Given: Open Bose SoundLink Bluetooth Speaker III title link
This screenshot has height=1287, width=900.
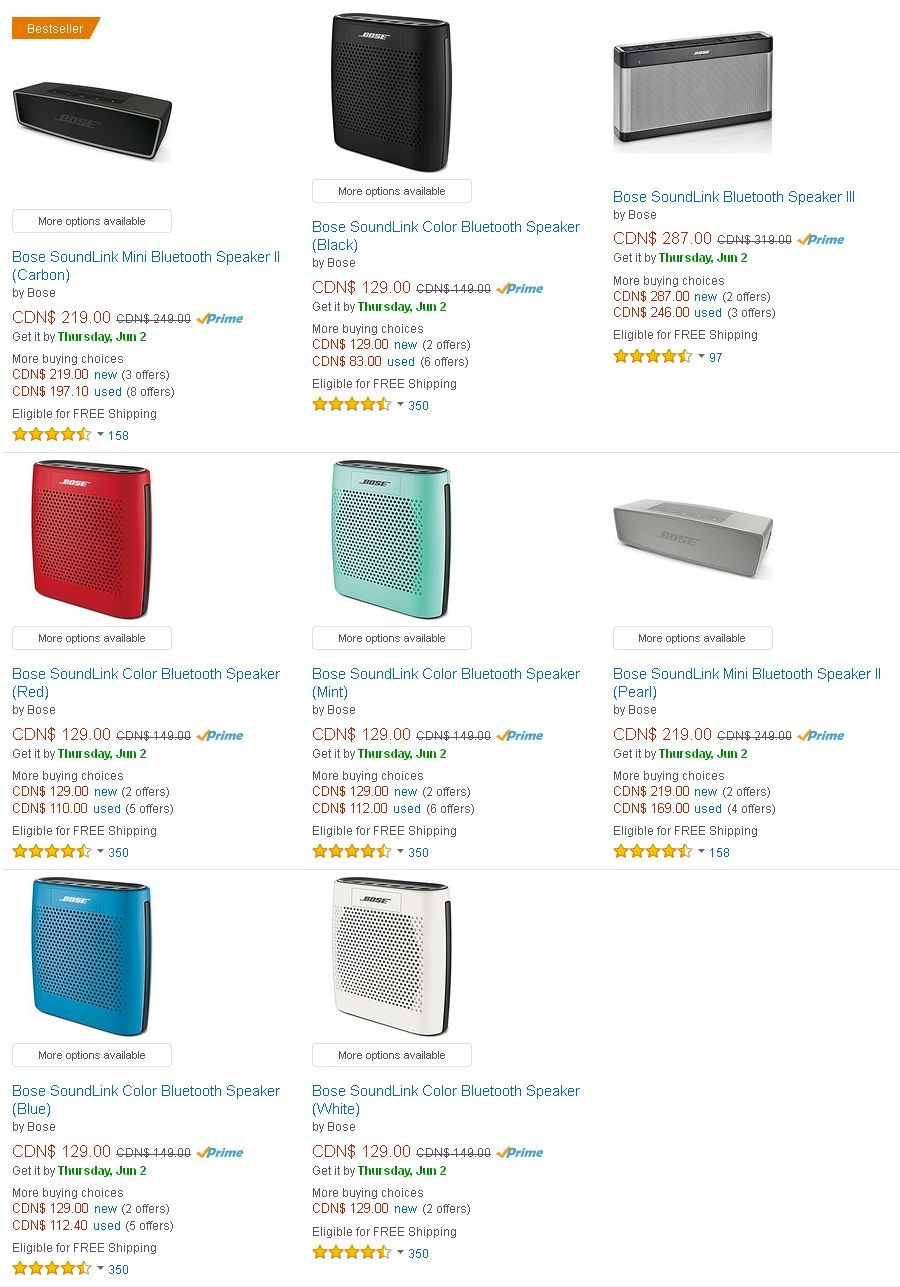Looking at the screenshot, I should pos(734,197).
